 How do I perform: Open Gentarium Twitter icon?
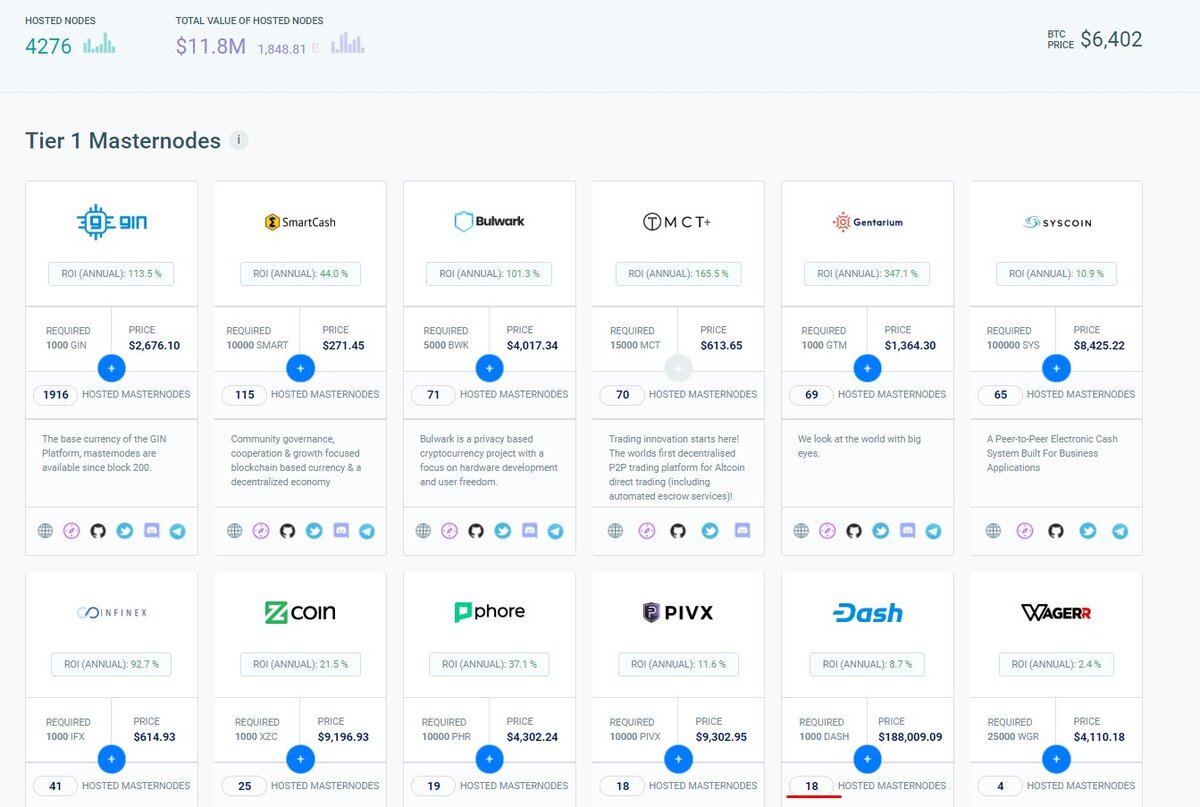(x=880, y=532)
